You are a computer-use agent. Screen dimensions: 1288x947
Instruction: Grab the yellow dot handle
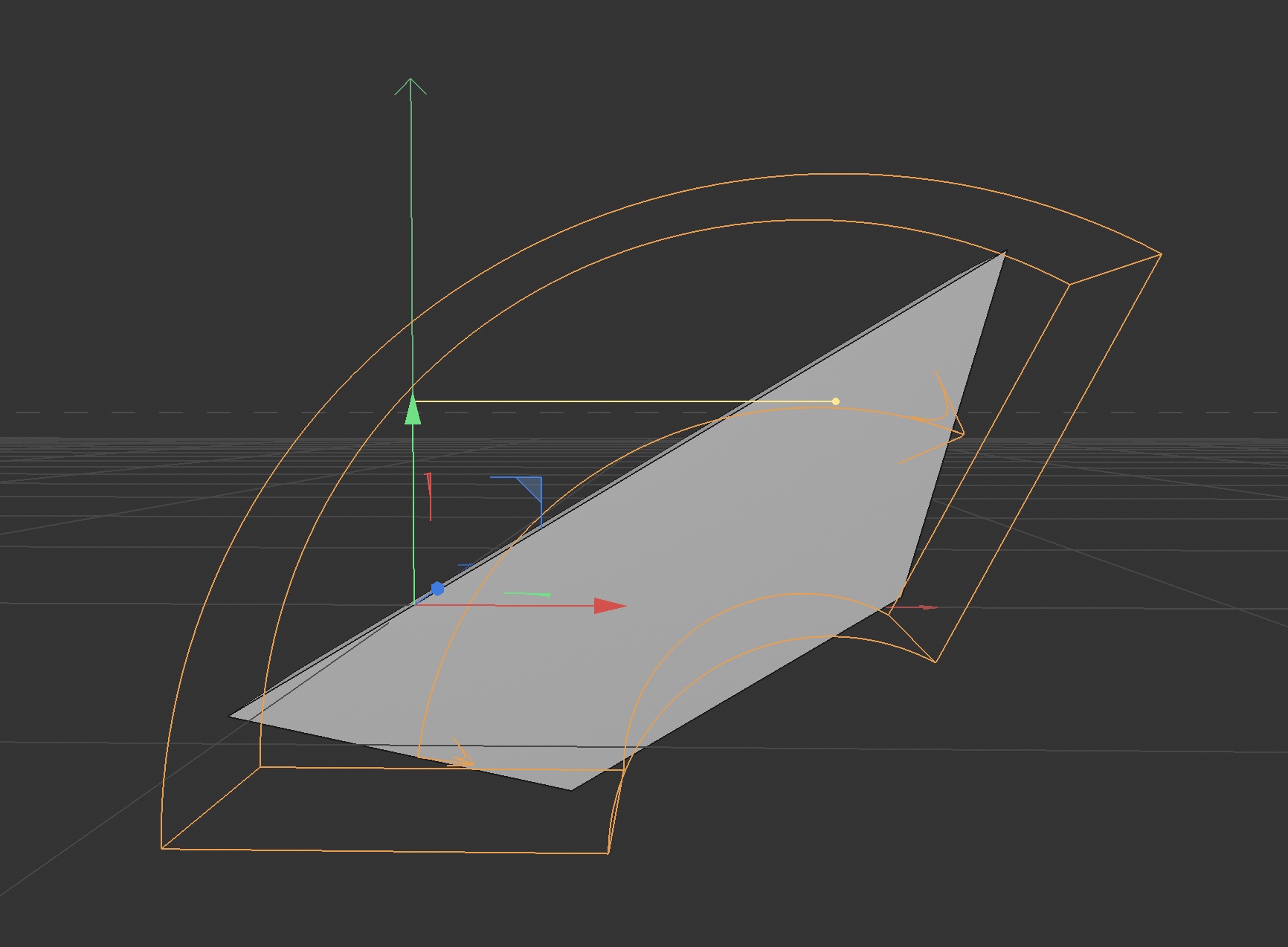coord(836,401)
